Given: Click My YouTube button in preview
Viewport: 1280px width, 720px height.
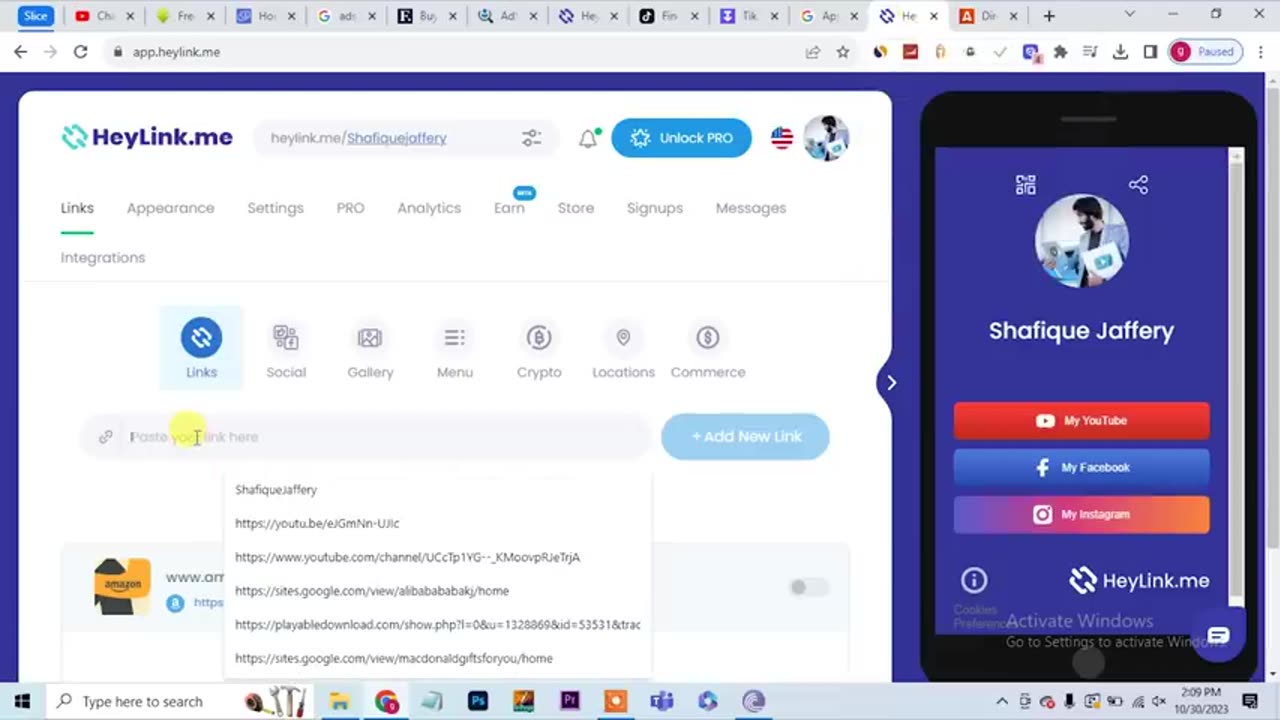Looking at the screenshot, I should coord(1081,420).
